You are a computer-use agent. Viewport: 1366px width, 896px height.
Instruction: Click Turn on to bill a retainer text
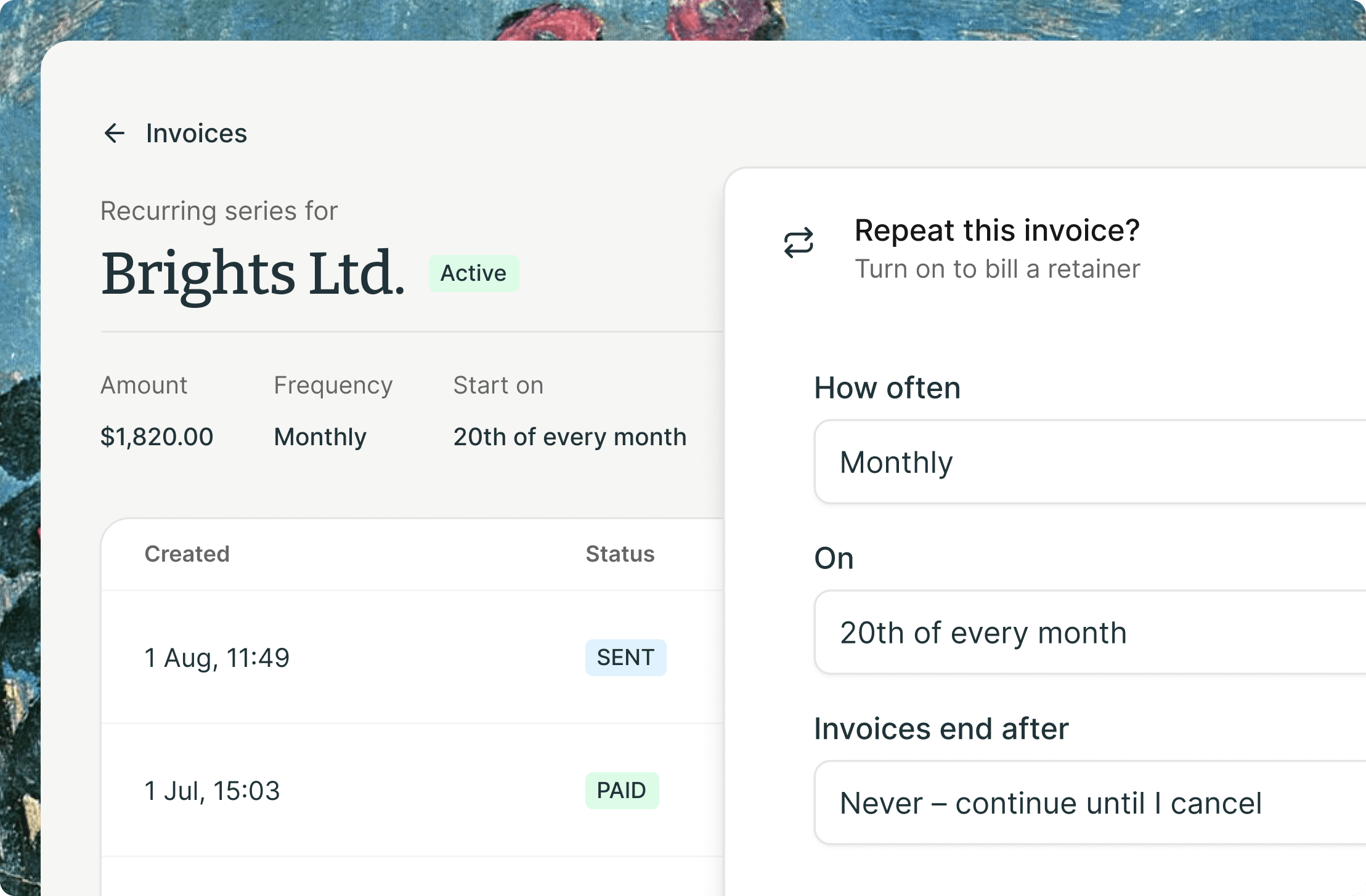997,269
